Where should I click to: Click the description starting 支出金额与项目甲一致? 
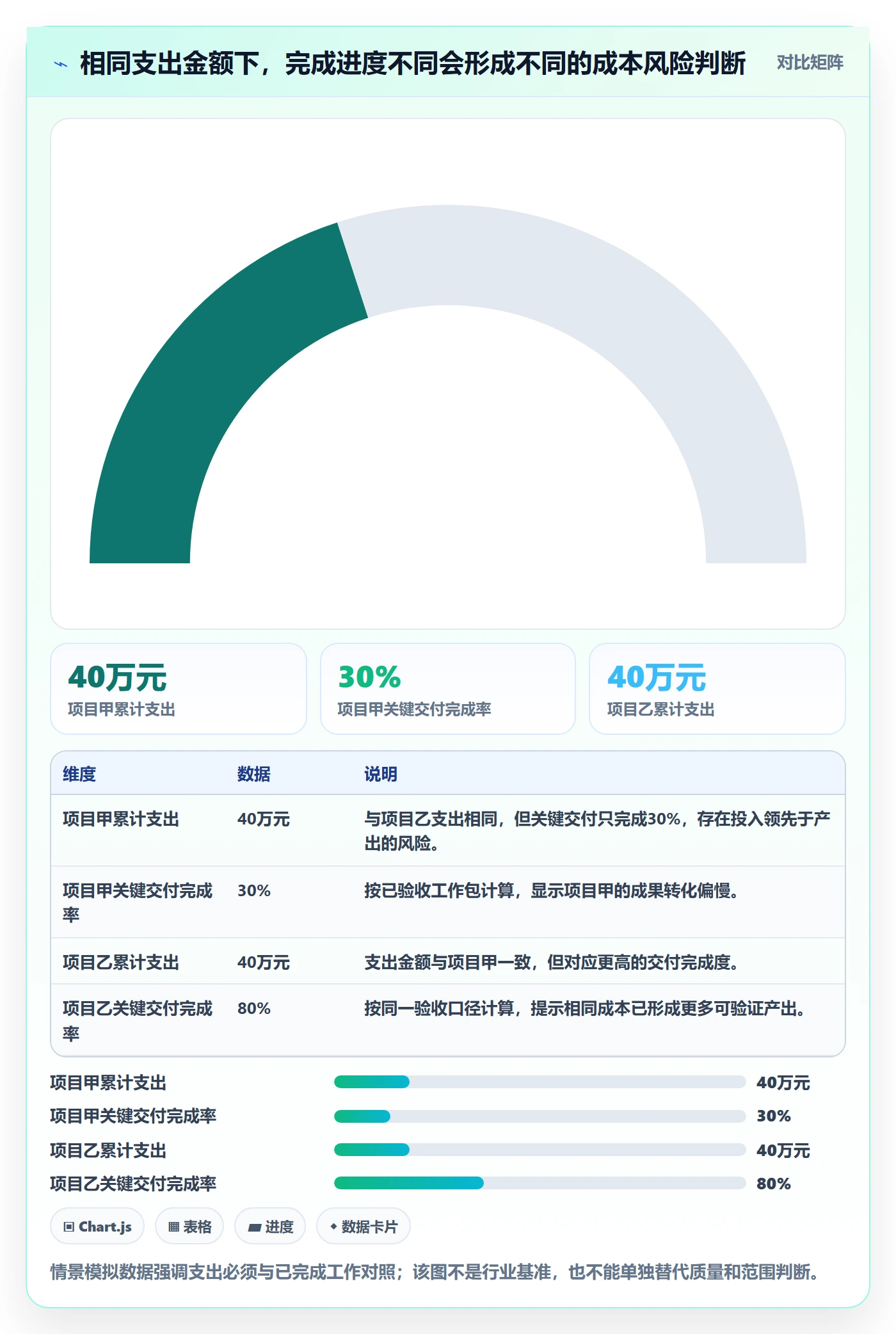point(552,962)
